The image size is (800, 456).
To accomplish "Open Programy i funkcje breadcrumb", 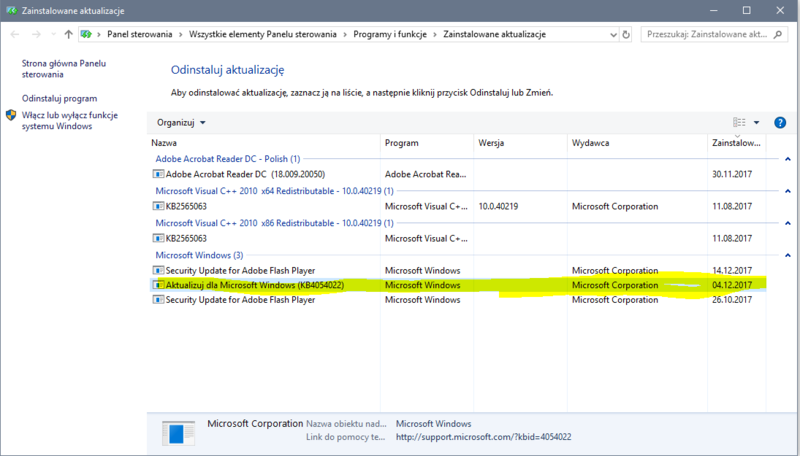I will point(390,34).
